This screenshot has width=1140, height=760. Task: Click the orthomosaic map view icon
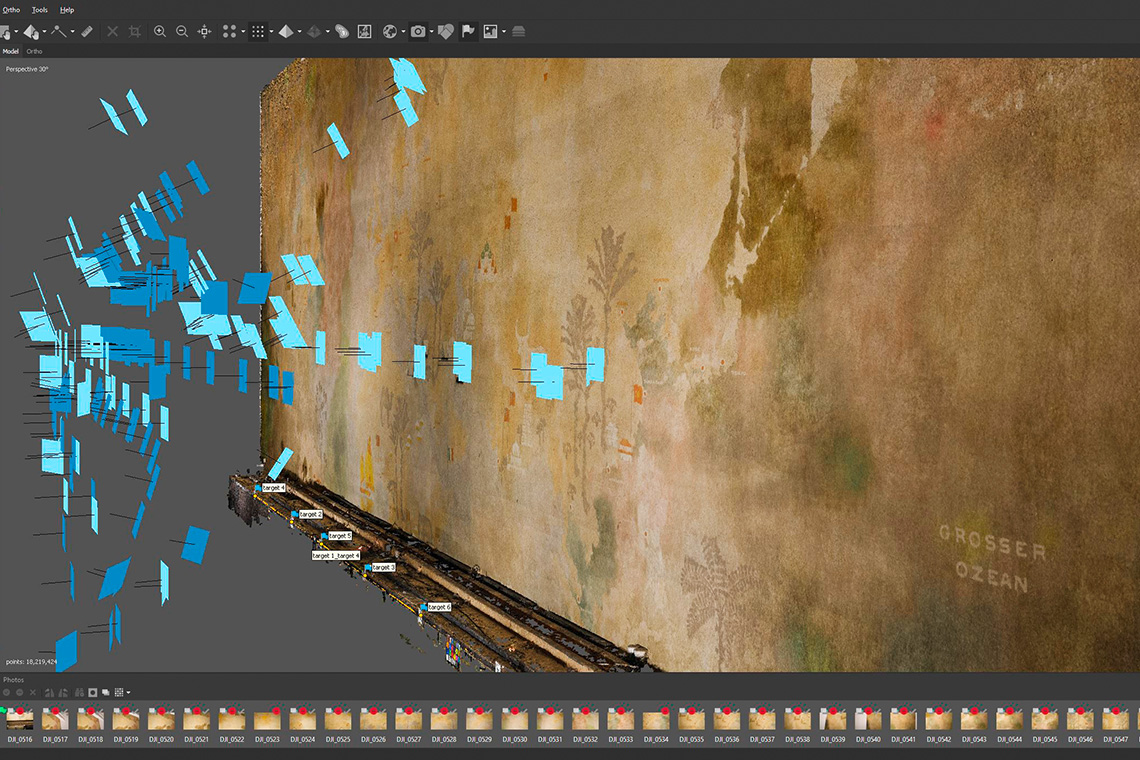(364, 32)
